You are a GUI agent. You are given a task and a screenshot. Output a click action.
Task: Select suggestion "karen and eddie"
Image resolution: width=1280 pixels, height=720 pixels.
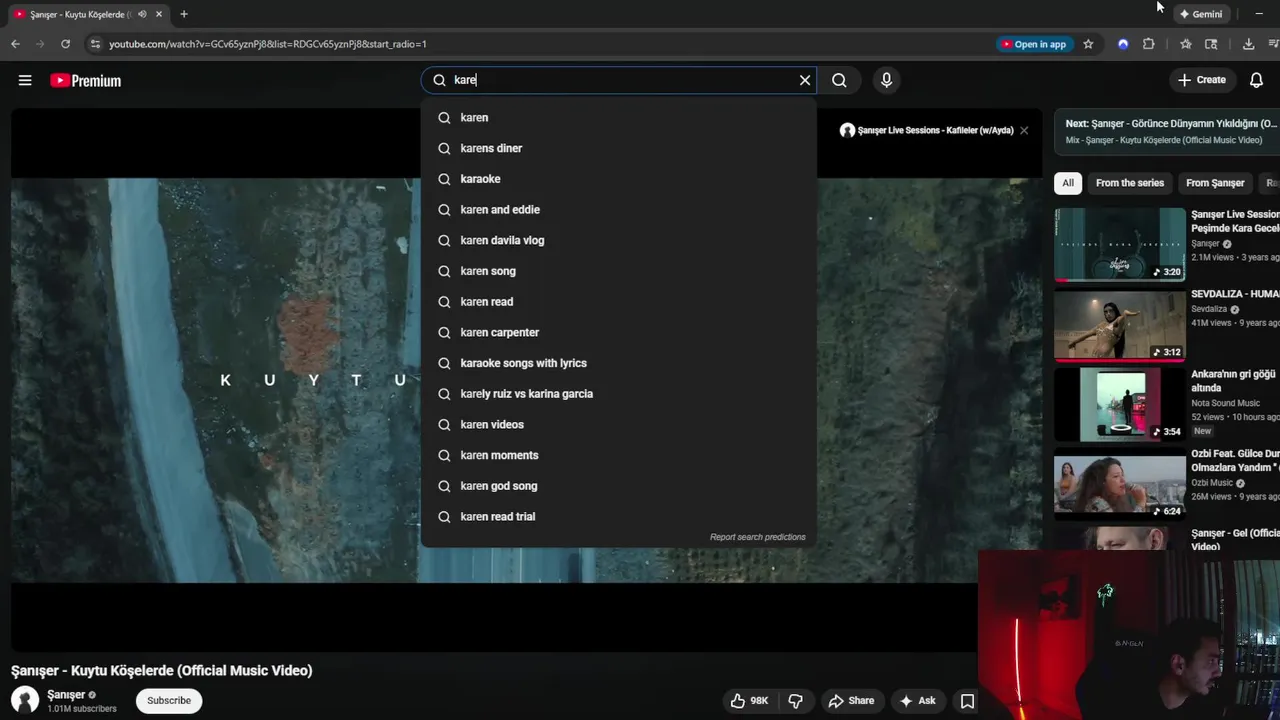coord(619,210)
